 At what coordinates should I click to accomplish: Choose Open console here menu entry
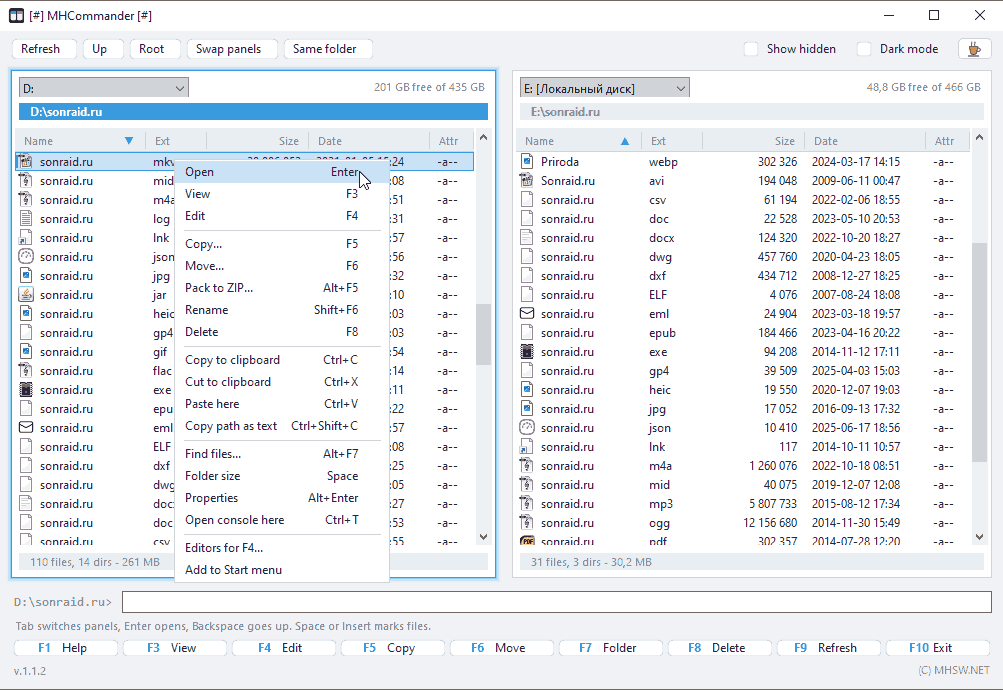click(281, 520)
